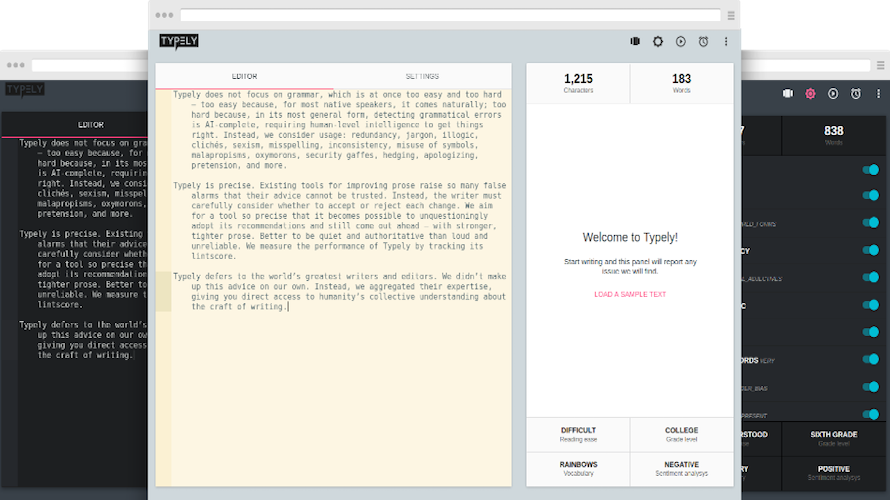Screen dimensions: 890x500
Task: Click the DIFFICULT Reading ease tile
Action: point(578,435)
